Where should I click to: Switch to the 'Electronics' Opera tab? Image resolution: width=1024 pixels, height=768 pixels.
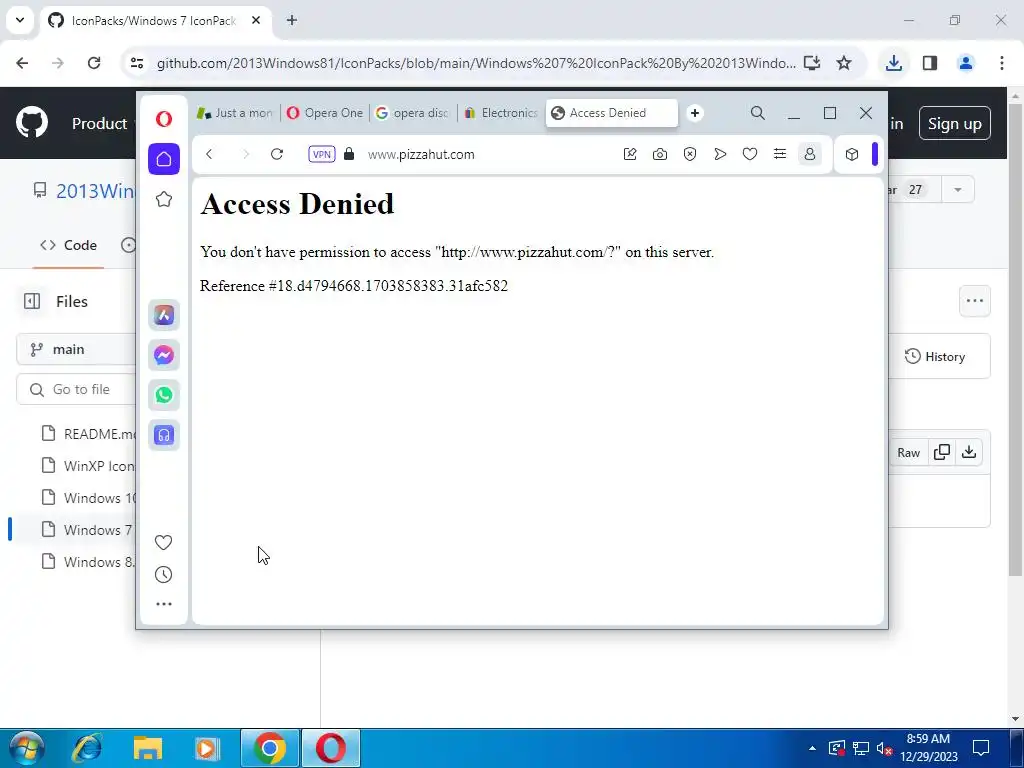[501, 113]
